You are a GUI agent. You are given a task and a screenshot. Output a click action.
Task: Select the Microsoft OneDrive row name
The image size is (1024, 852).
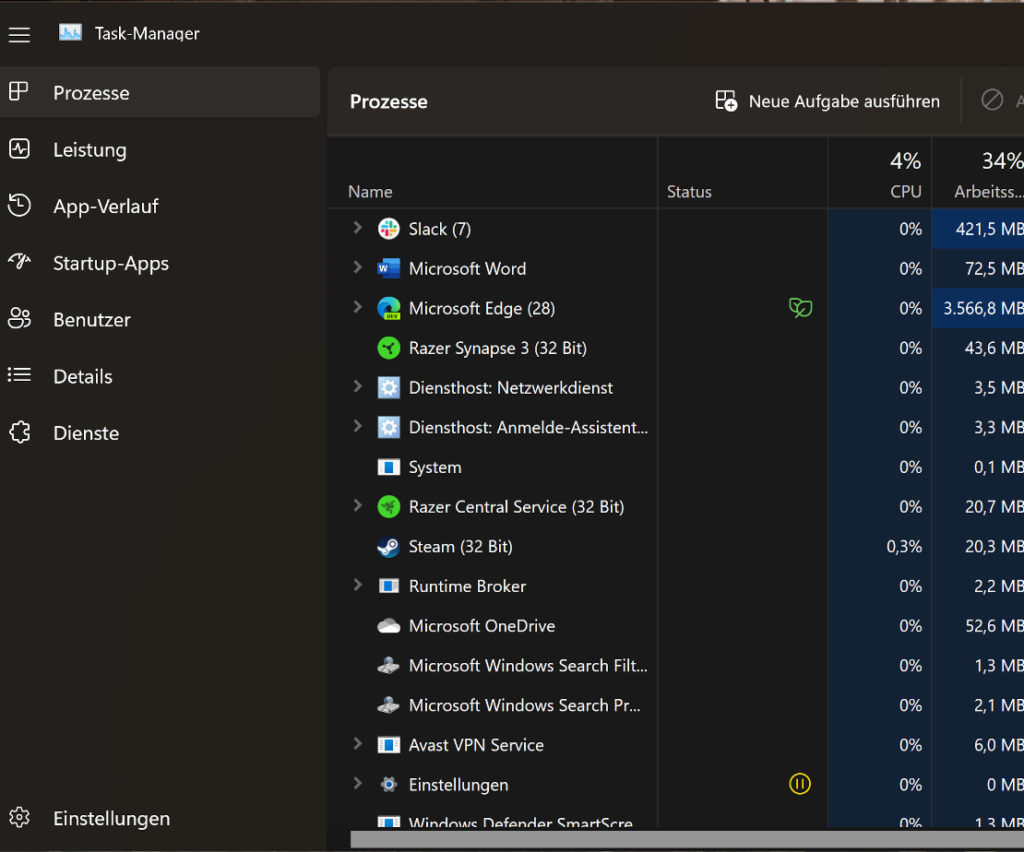tap(482, 626)
